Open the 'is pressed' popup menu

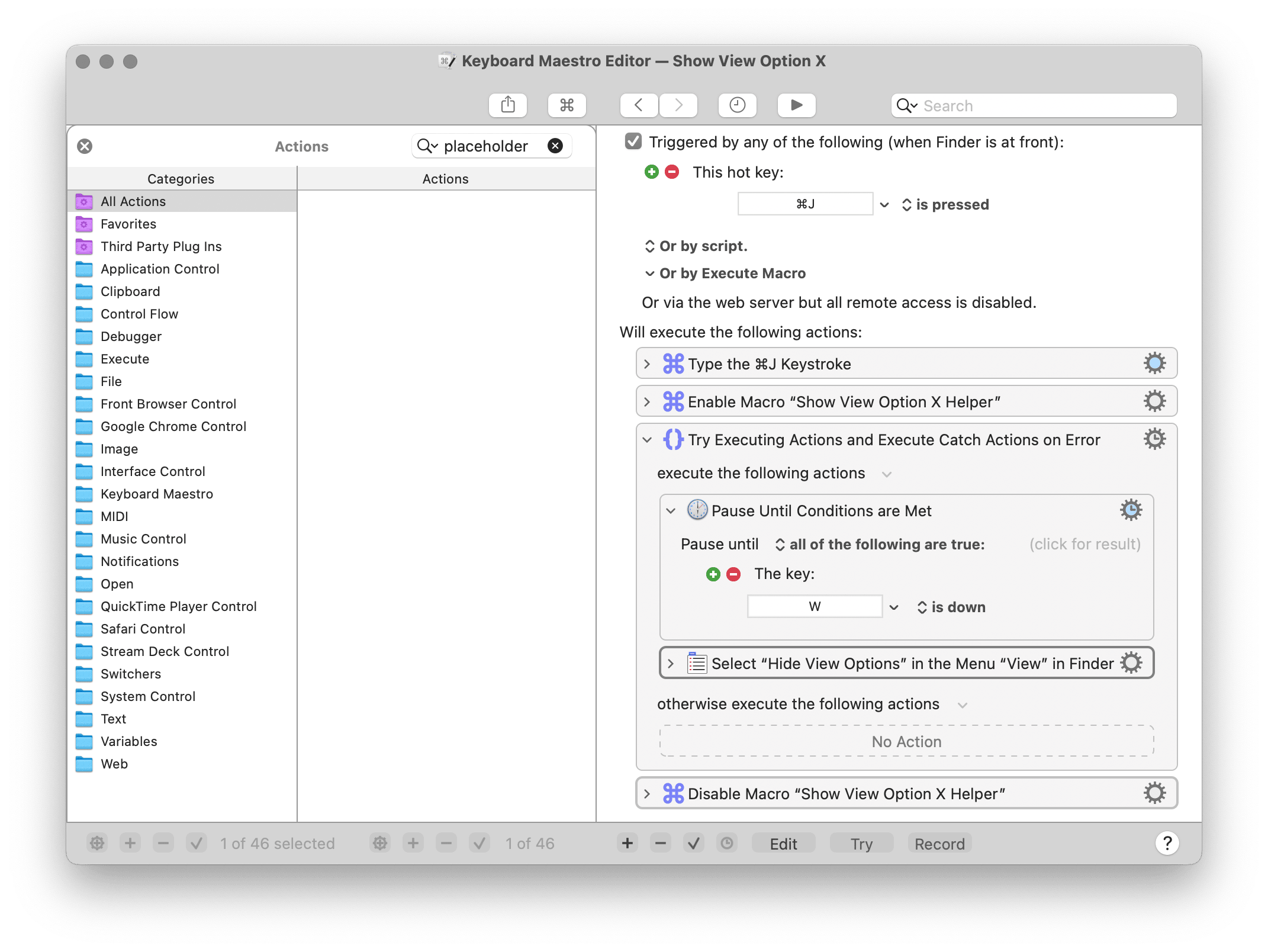[945, 205]
